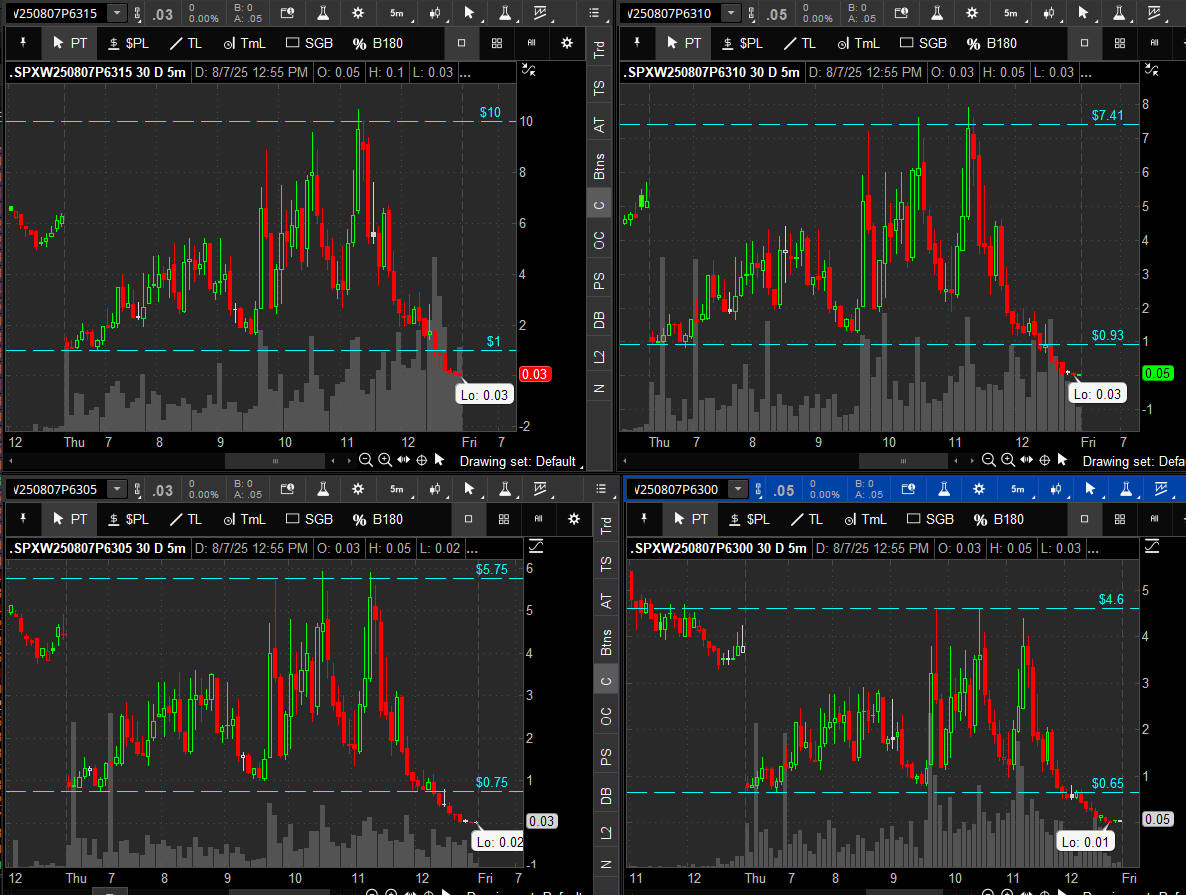1186x895 pixels.
Task: Expand the 5m timeframe selector on P6310 chart
Action: [x=1011, y=13]
